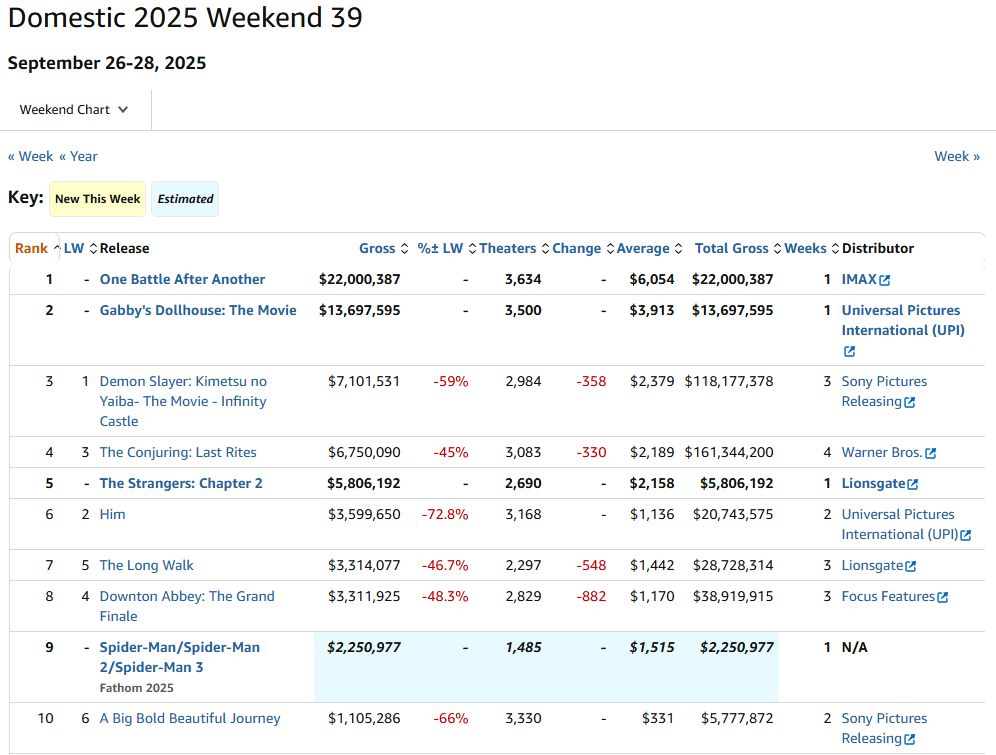The image size is (996, 755).
Task: Open Demon Slayer Infinity Castle release page
Action: (183, 401)
